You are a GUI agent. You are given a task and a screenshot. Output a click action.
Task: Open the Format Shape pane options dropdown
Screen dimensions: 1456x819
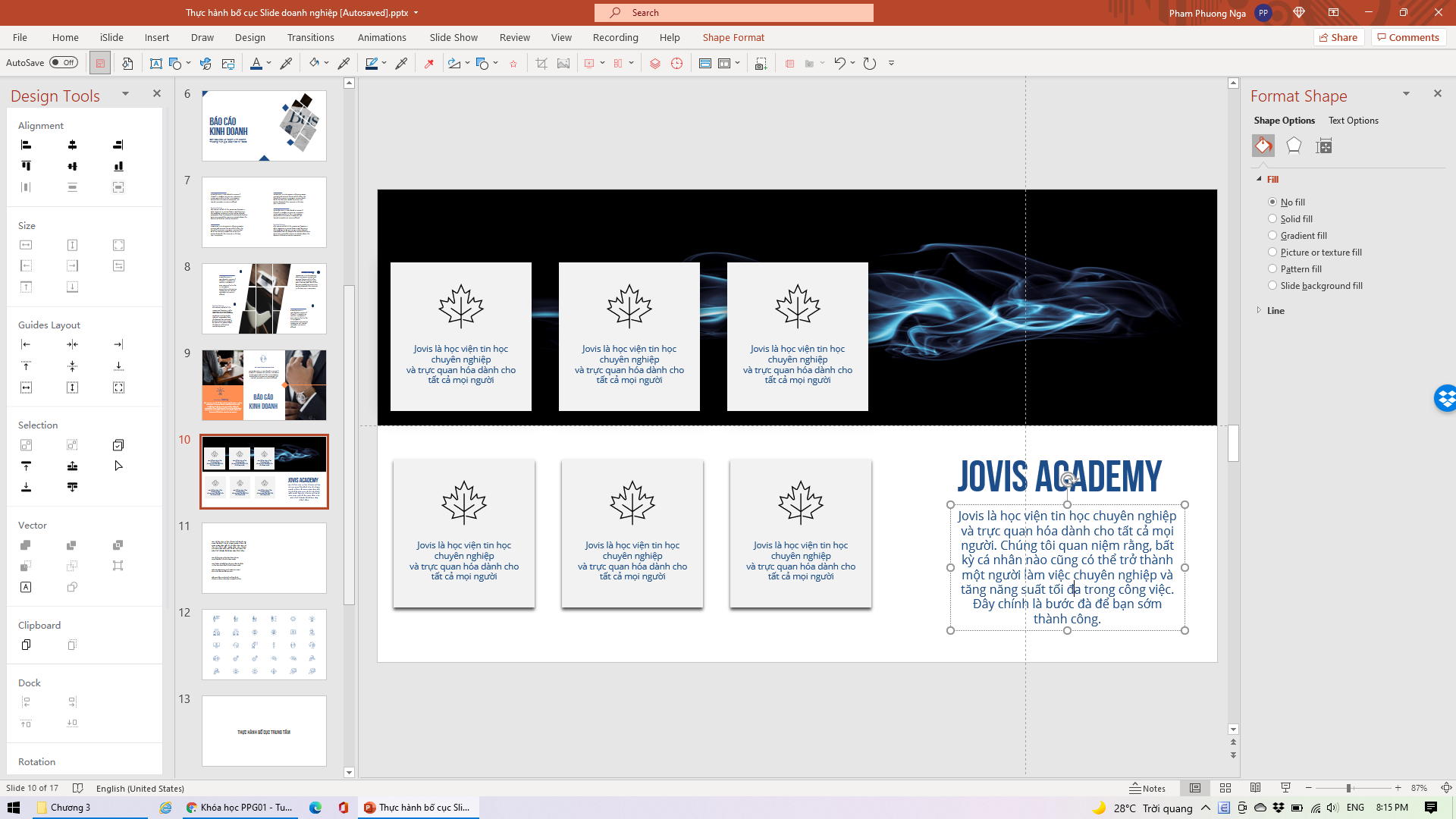tap(1406, 94)
